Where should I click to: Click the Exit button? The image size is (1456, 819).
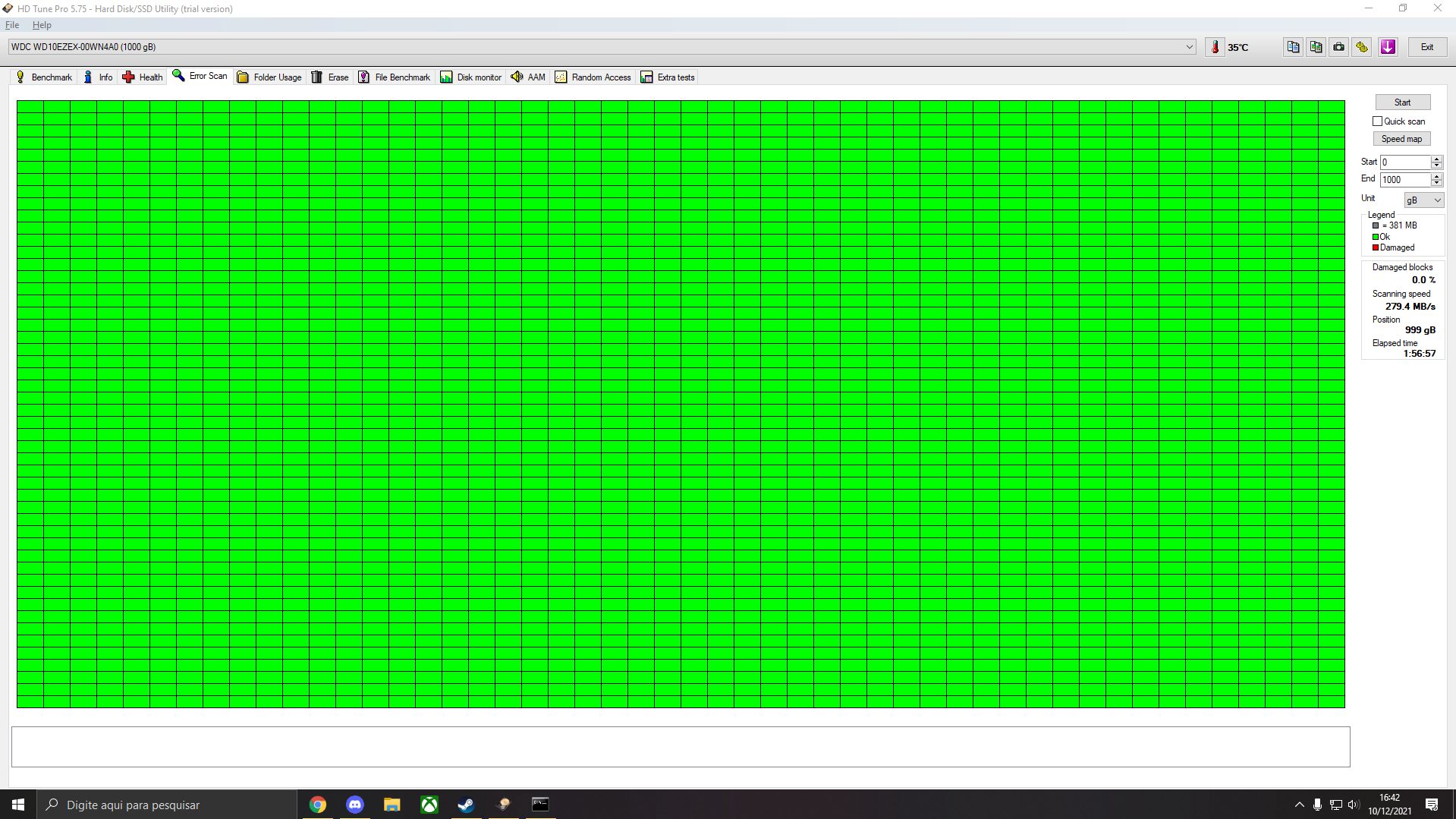[1427, 47]
